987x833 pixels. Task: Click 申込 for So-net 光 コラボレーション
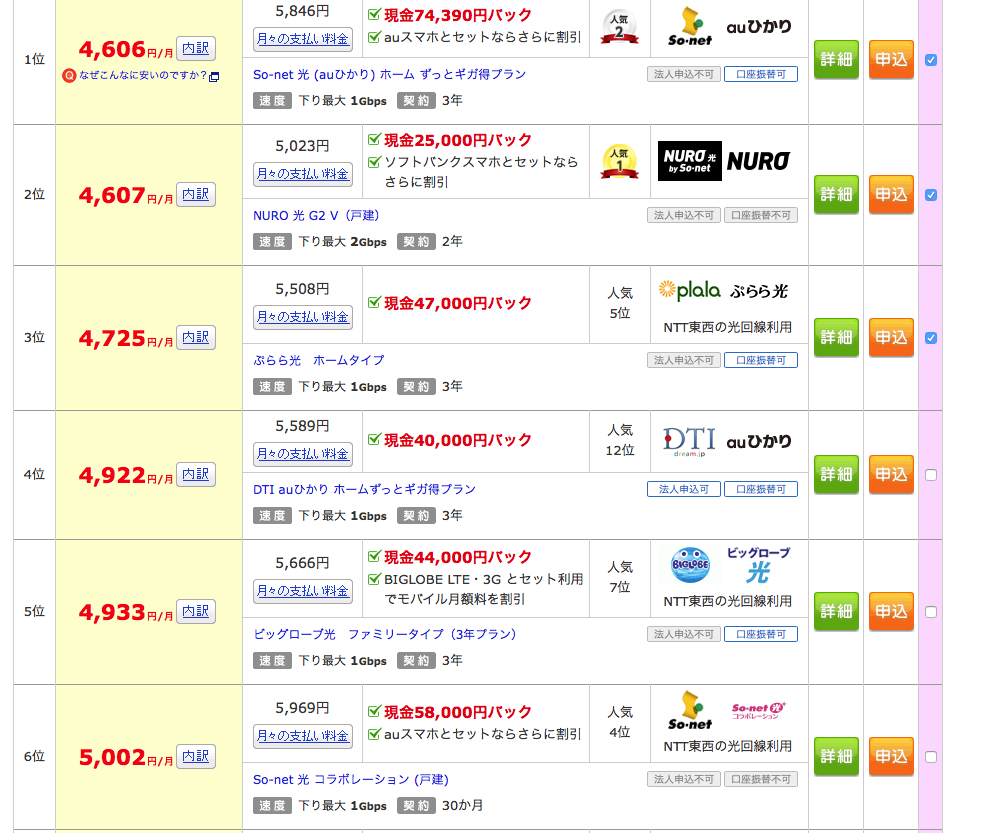pyautogui.click(x=891, y=756)
